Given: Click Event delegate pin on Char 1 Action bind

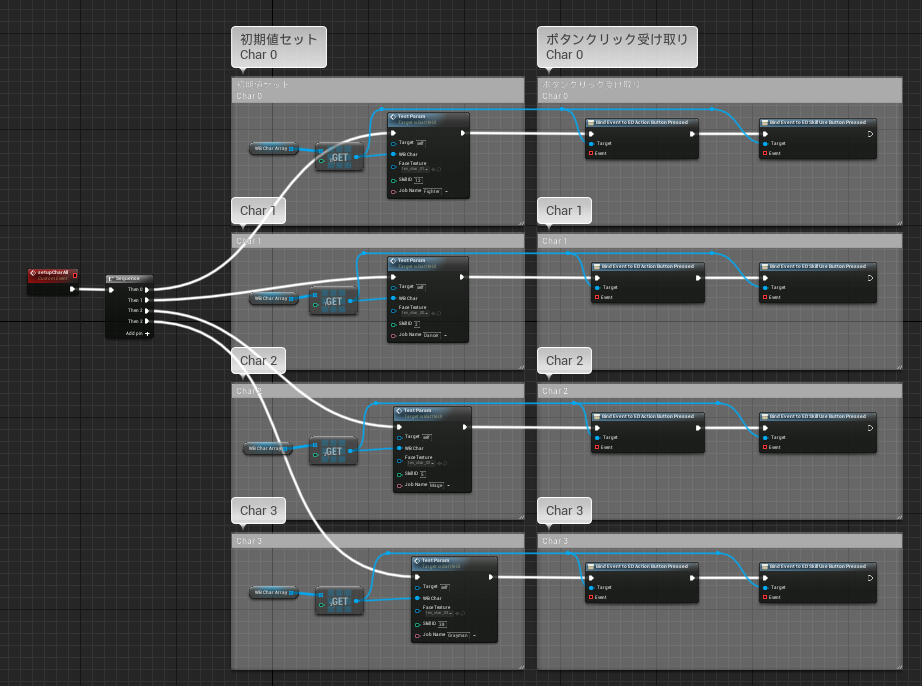Looking at the screenshot, I should coord(597,297).
